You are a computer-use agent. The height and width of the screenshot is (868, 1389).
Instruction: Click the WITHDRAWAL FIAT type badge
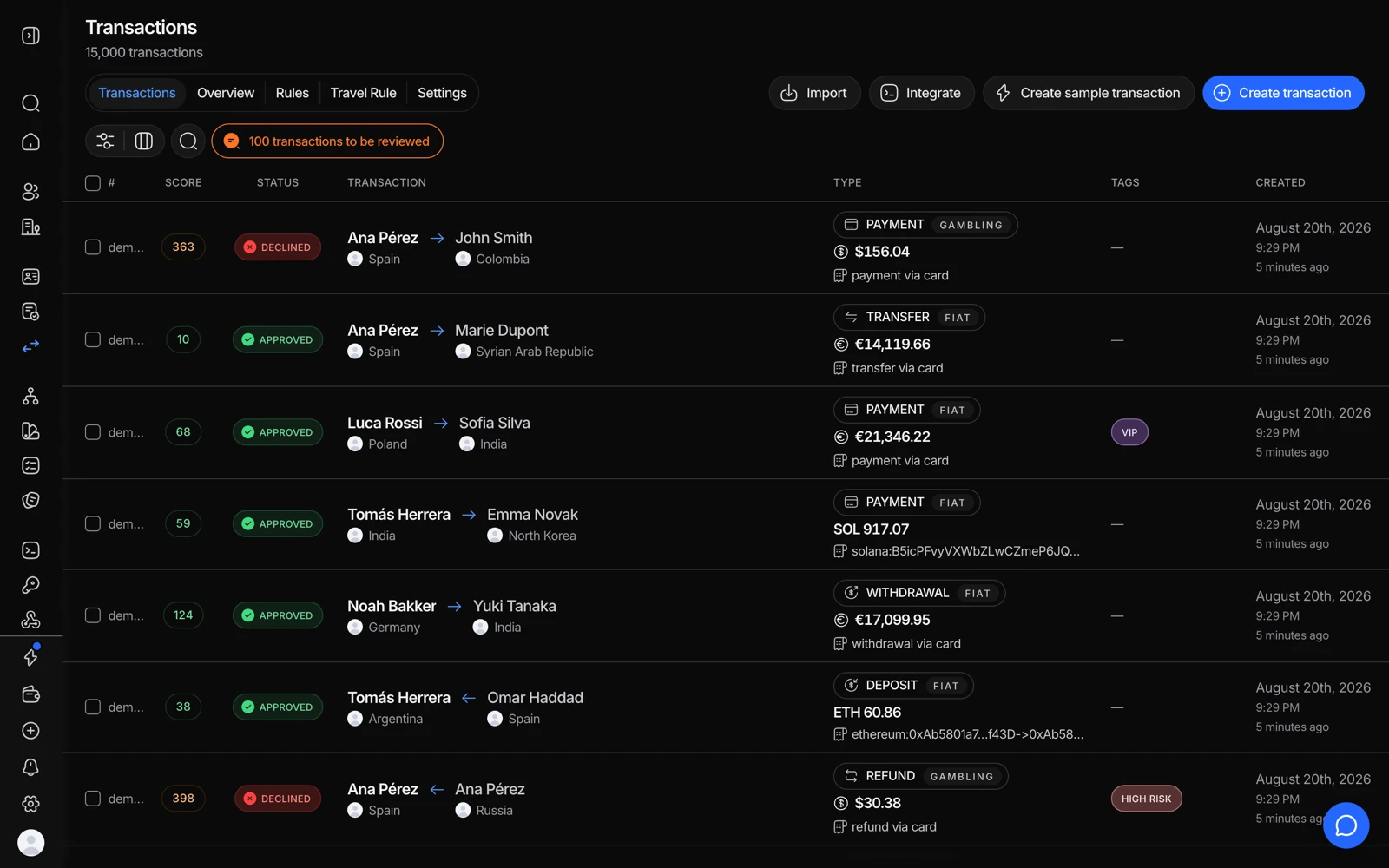pyautogui.click(x=919, y=593)
